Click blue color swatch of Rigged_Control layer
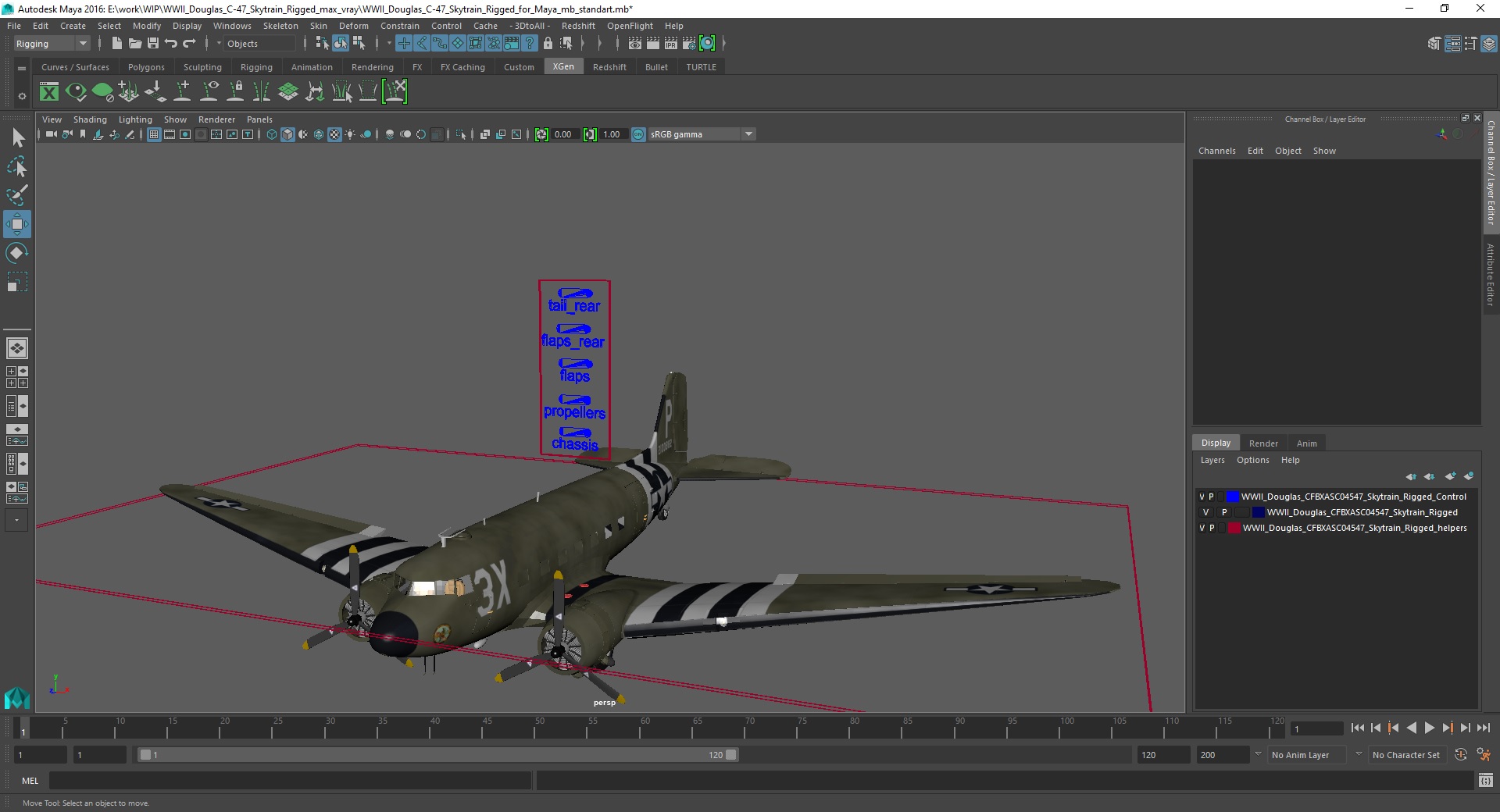Screen dimensions: 1500x812 [x=1232, y=497]
